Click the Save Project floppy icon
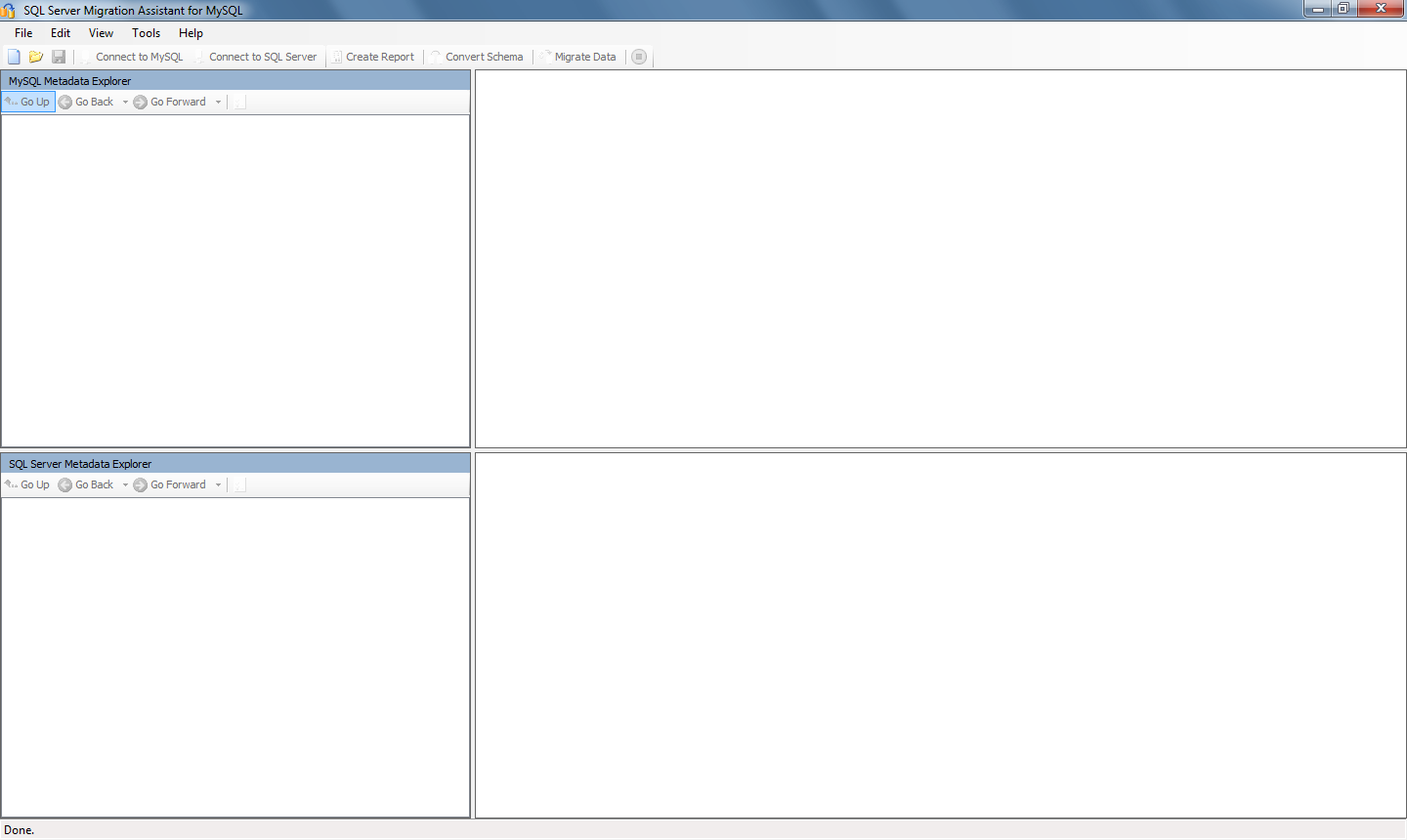 click(x=59, y=57)
